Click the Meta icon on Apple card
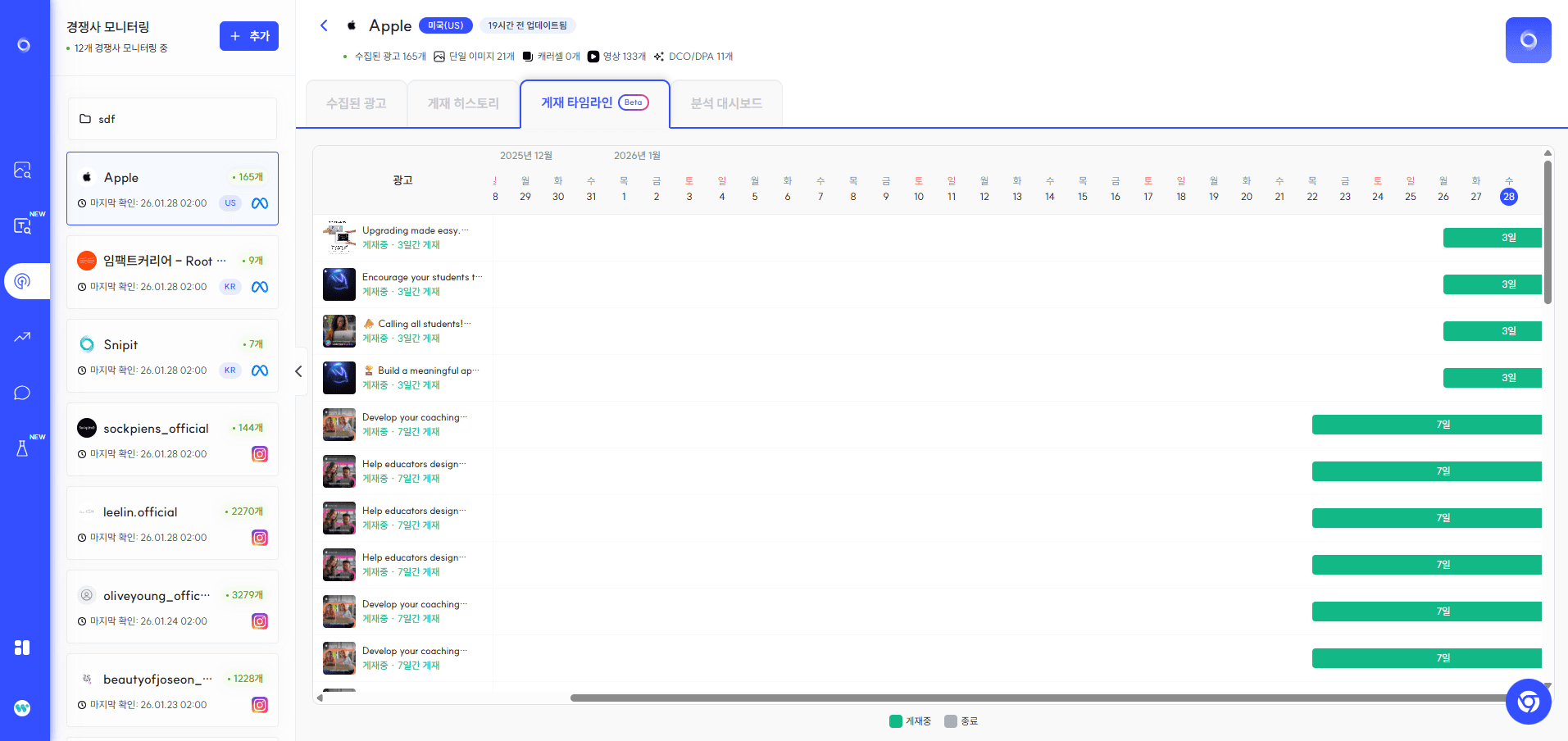The height and width of the screenshot is (741, 1568). point(260,203)
